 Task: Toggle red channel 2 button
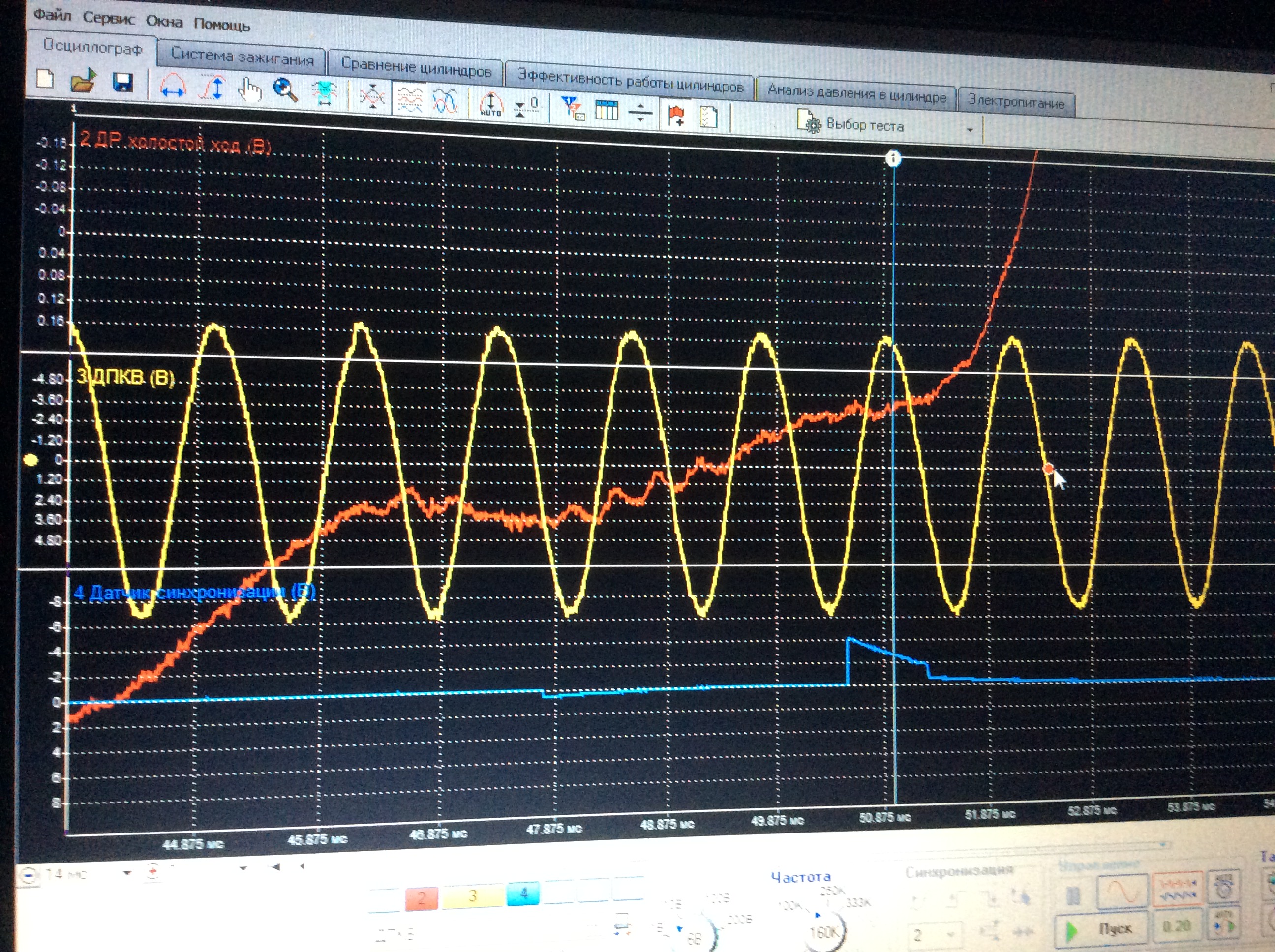pyautogui.click(x=422, y=898)
